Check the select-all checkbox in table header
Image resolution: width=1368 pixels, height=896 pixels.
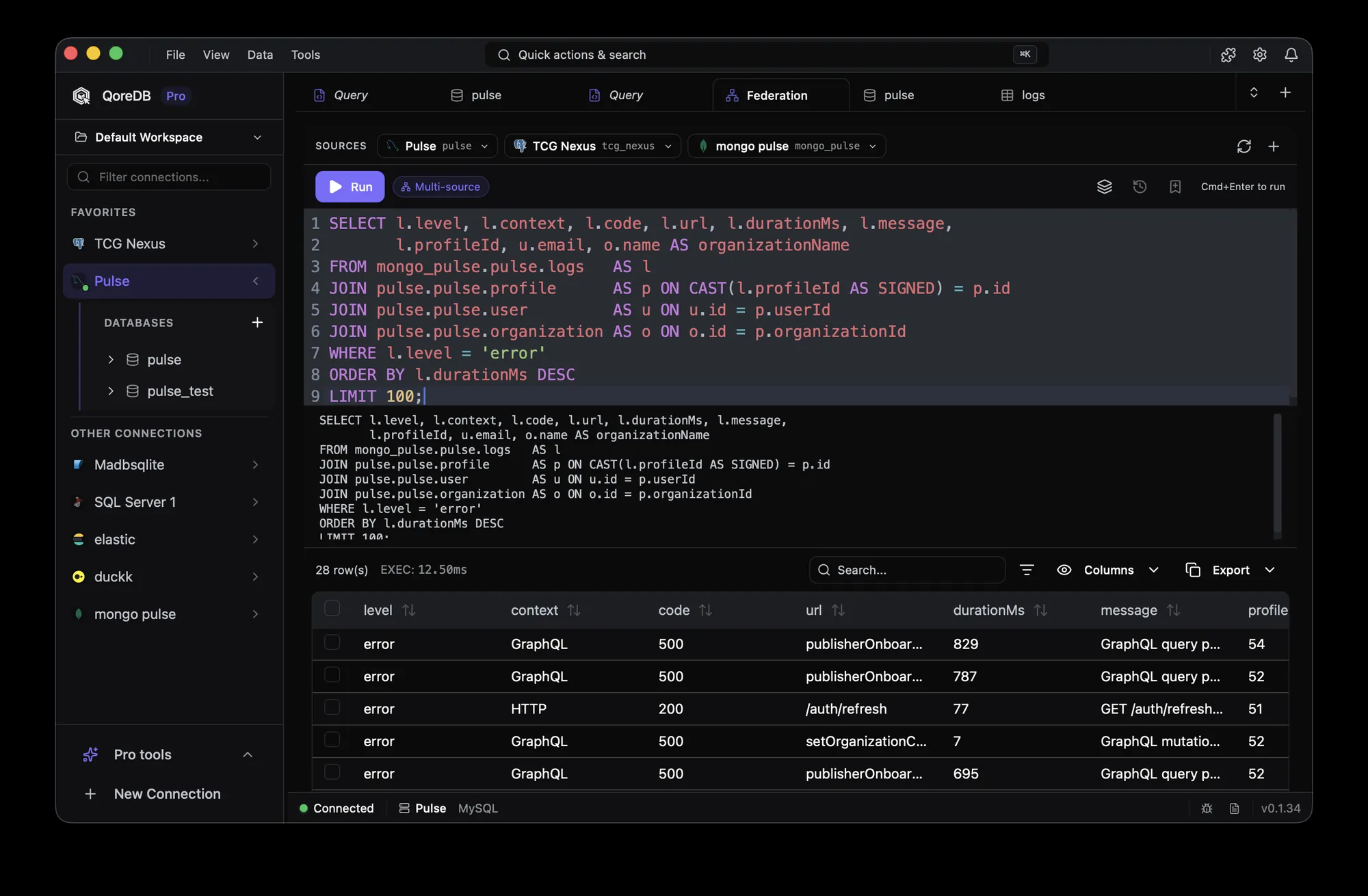click(332, 609)
